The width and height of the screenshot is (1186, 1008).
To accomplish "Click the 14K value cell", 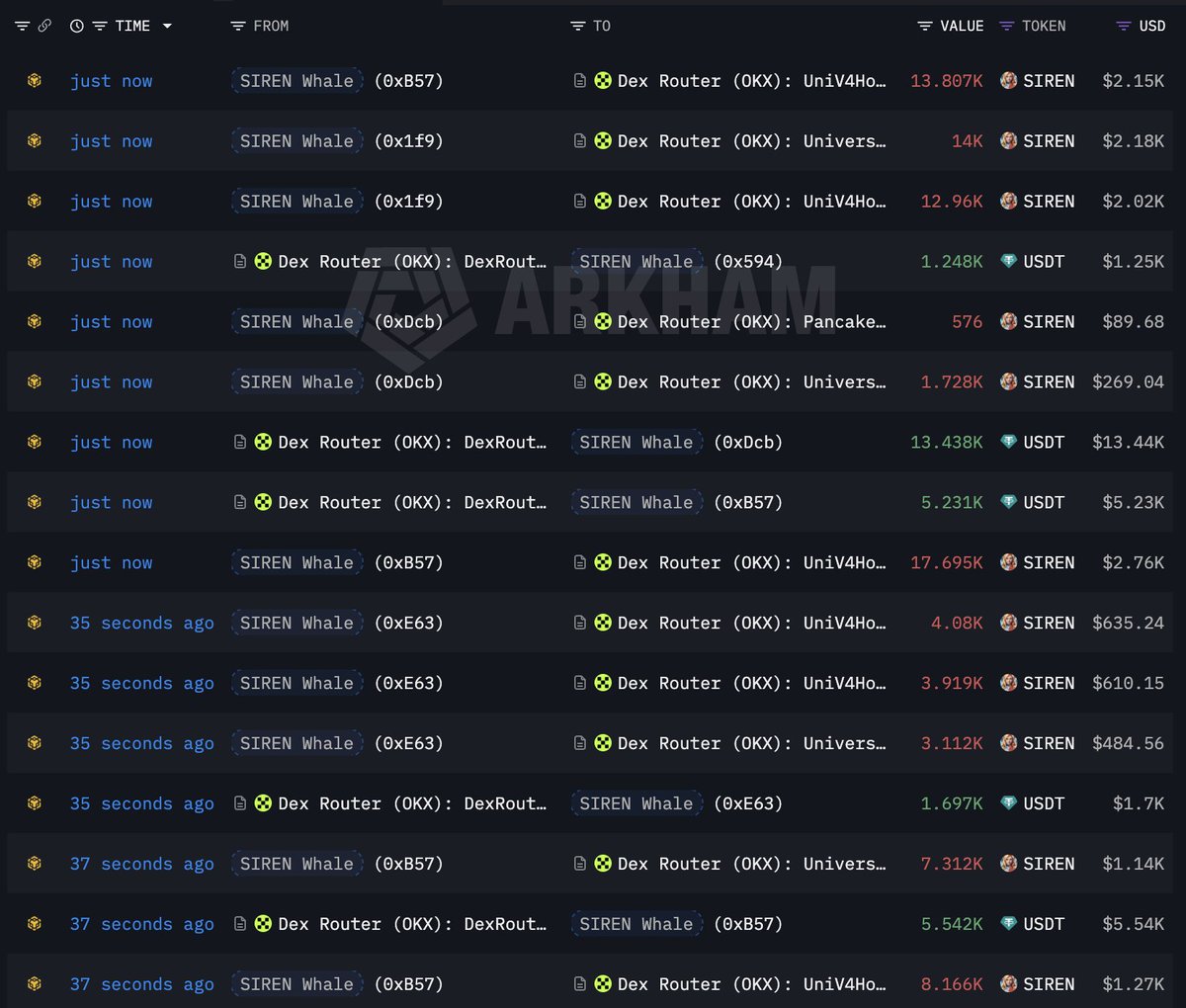I will pyautogui.click(x=968, y=141).
